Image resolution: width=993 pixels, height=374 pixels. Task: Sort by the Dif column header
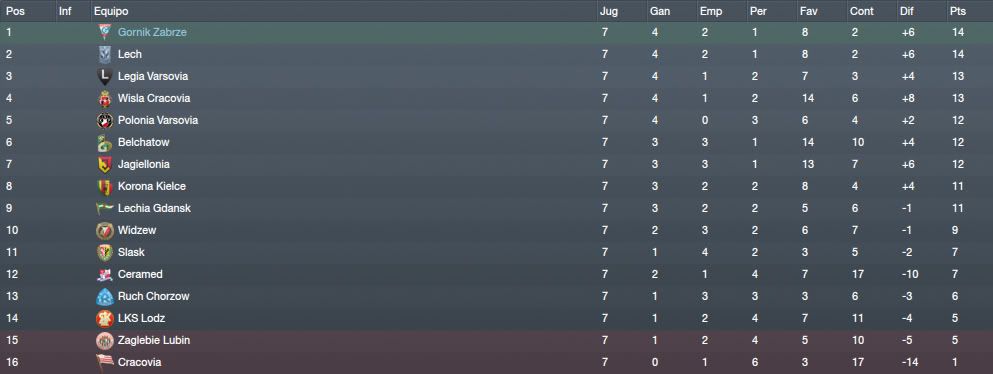pyautogui.click(x=906, y=11)
